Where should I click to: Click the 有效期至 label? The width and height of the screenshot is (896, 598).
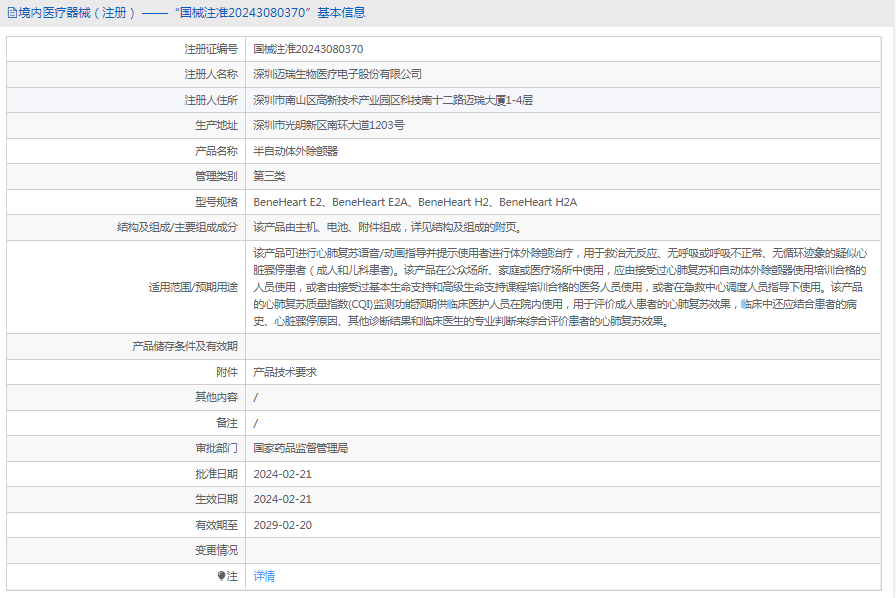point(216,525)
